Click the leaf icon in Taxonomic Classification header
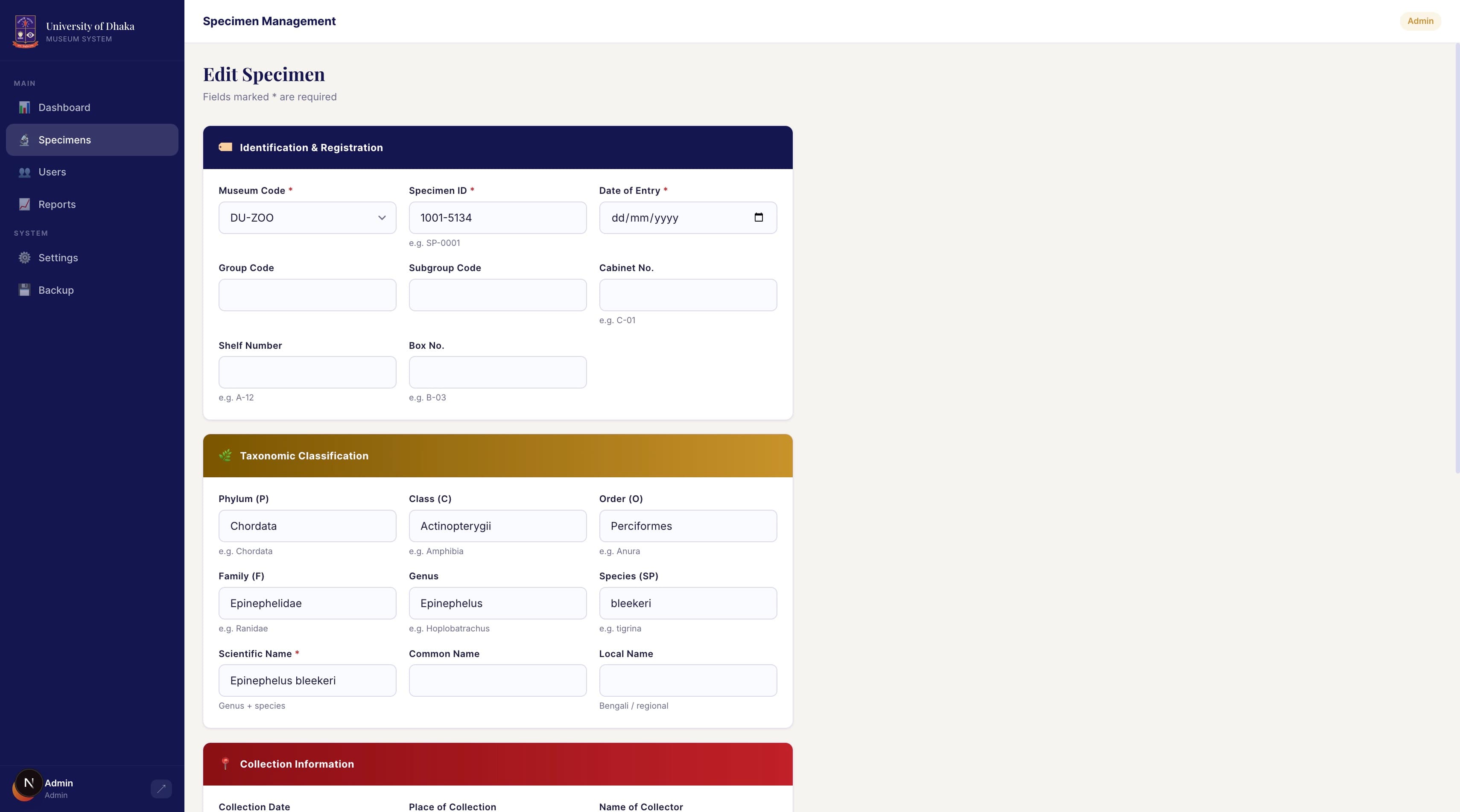 click(x=225, y=456)
